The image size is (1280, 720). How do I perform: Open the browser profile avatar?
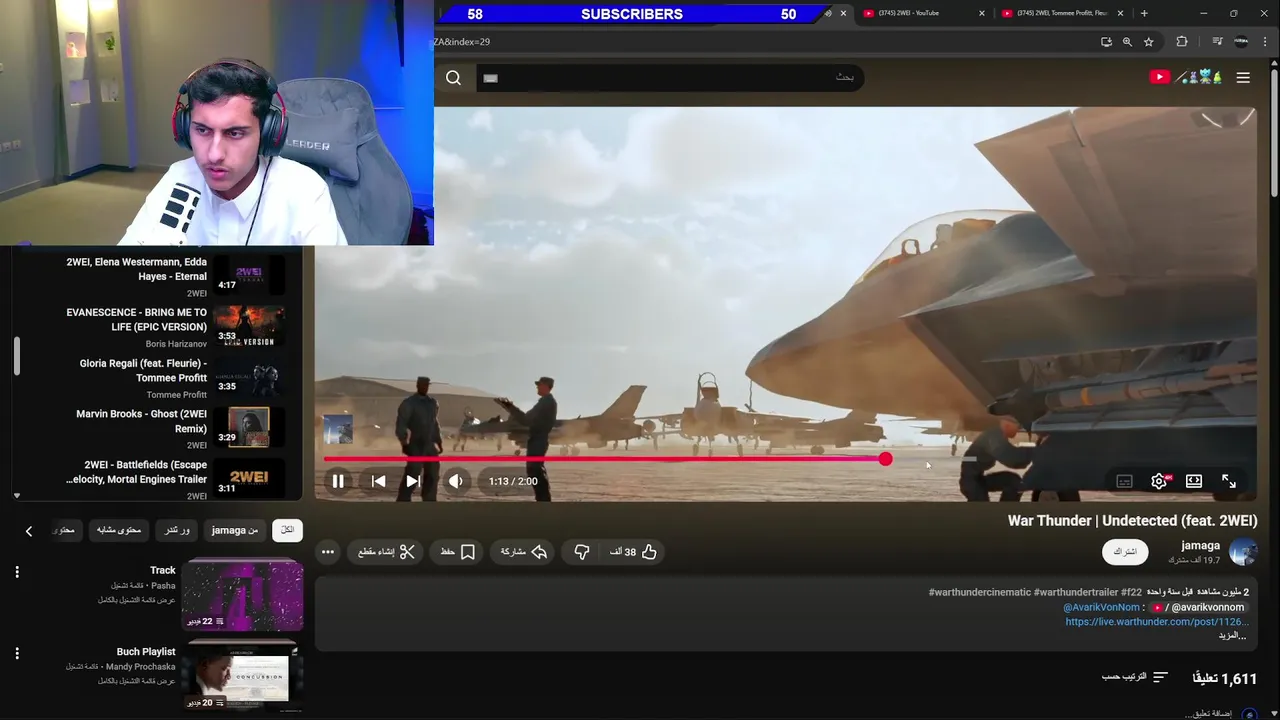[x=1241, y=42]
